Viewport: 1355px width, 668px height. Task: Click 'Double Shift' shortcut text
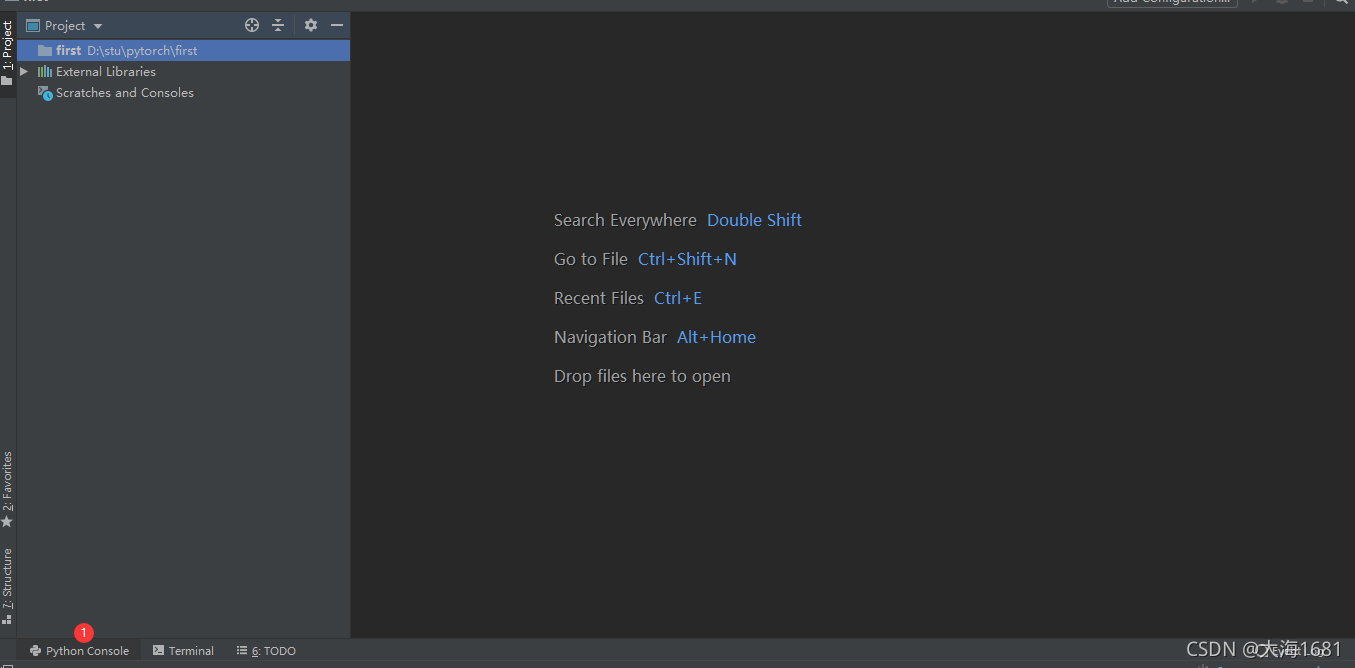[x=754, y=220]
